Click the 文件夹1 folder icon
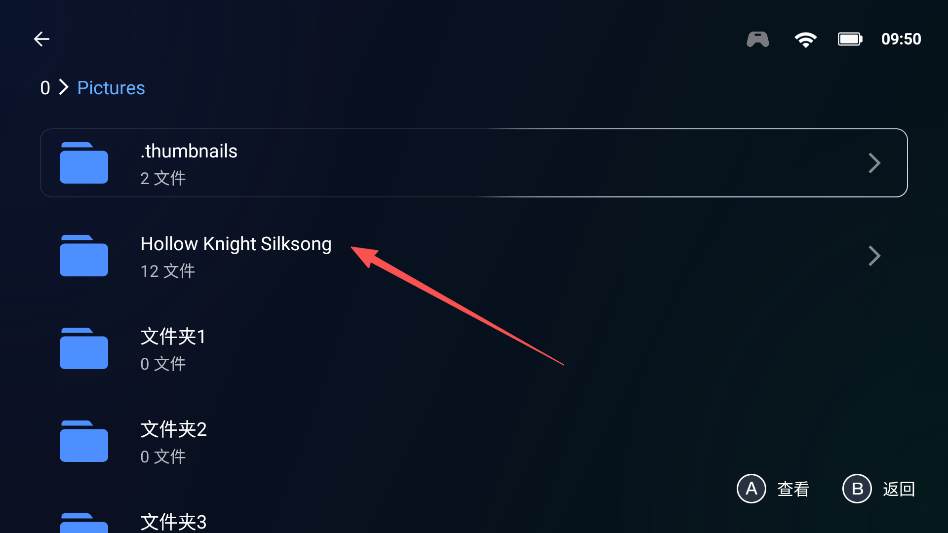This screenshot has height=533, width=948. (x=84, y=348)
